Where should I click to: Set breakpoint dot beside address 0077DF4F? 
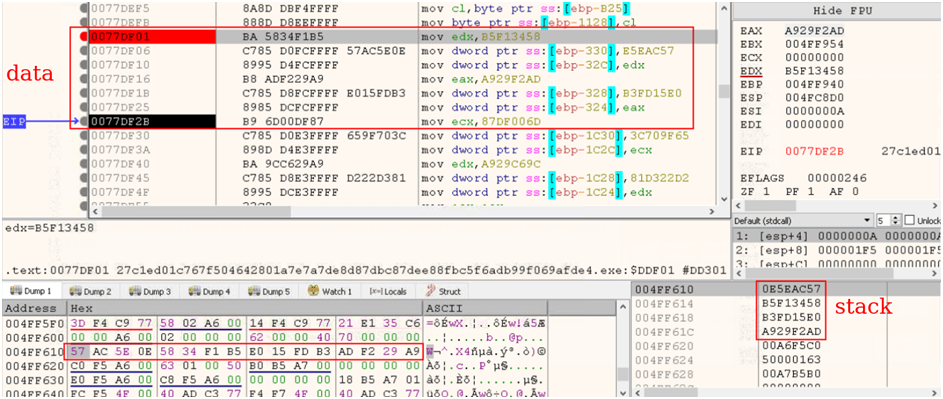pos(84,192)
